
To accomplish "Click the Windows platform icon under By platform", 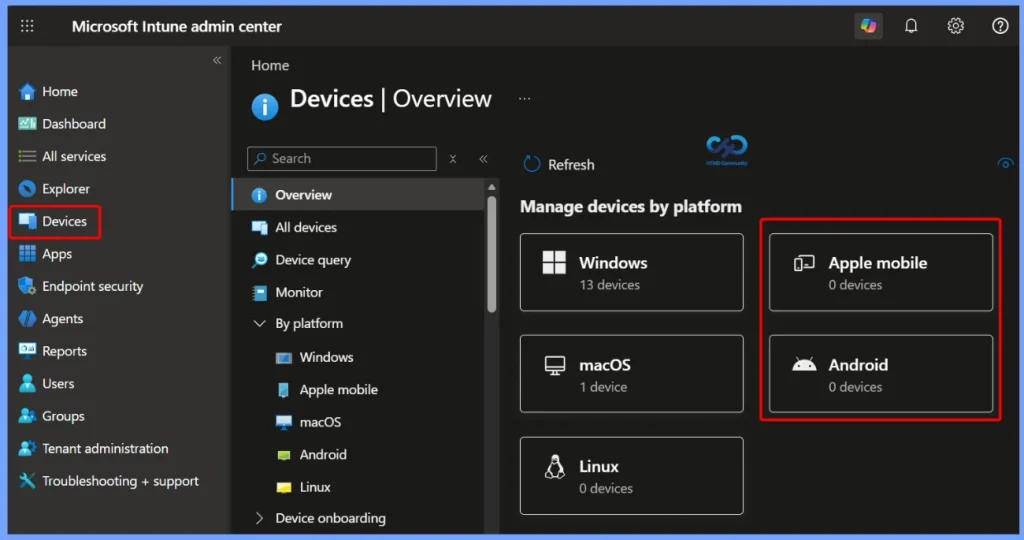I will click(283, 358).
